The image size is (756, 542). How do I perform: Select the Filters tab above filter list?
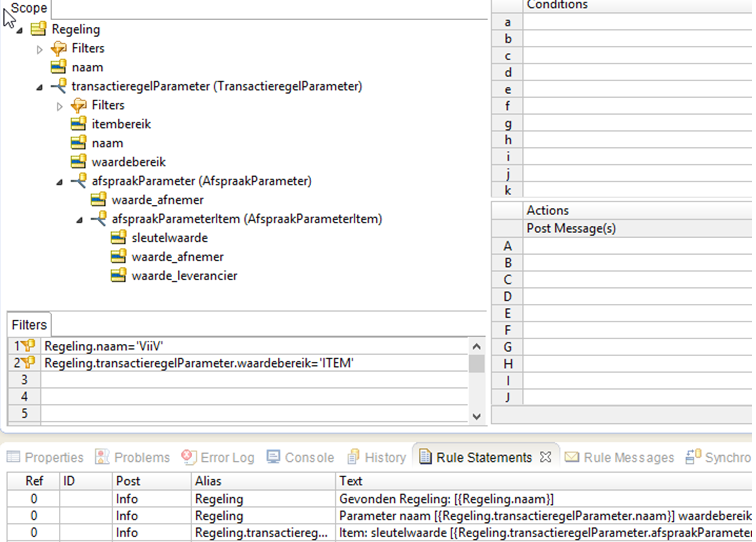click(29, 325)
